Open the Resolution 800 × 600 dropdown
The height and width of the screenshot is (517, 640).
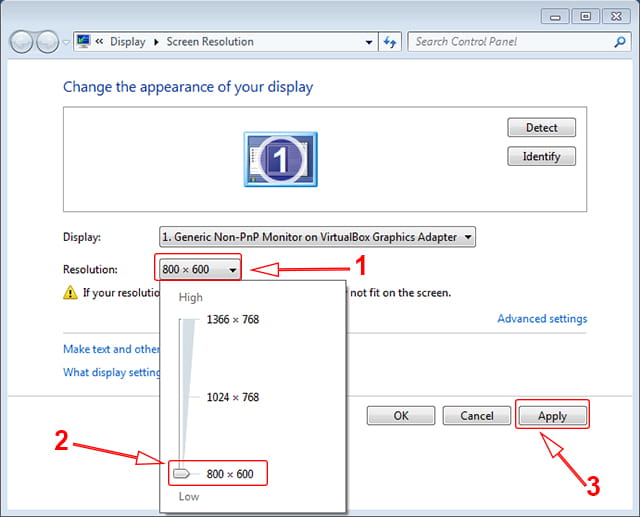[199, 269]
